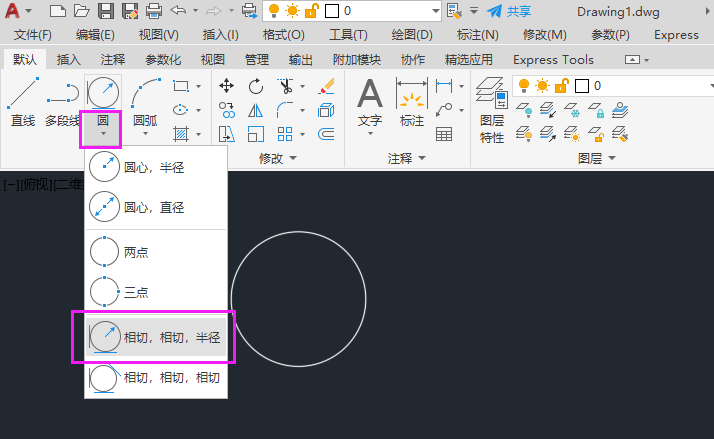
Task: Expand the 圆 circle dropdown arrow
Action: click(103, 134)
